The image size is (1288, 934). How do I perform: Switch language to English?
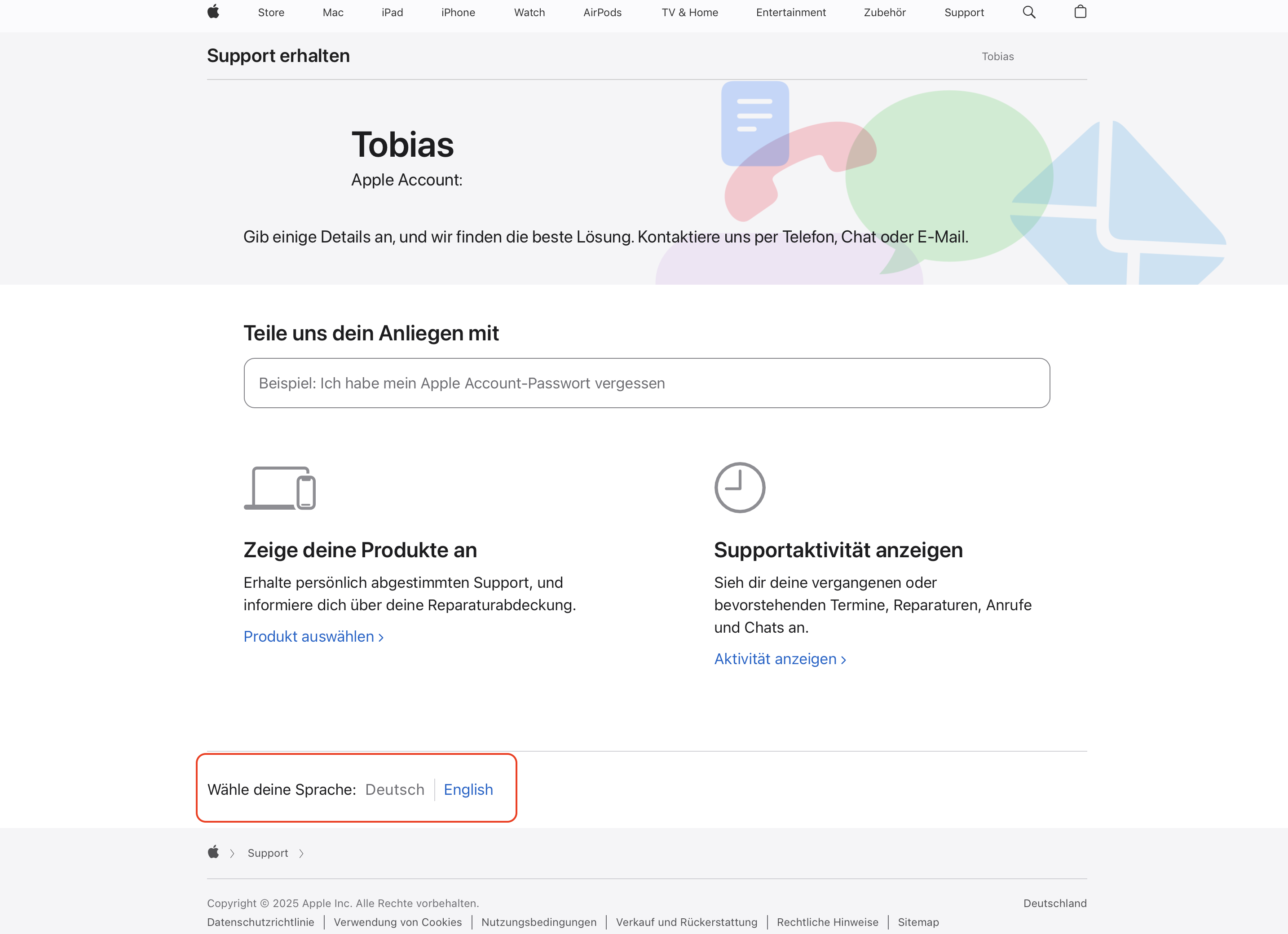click(x=468, y=789)
